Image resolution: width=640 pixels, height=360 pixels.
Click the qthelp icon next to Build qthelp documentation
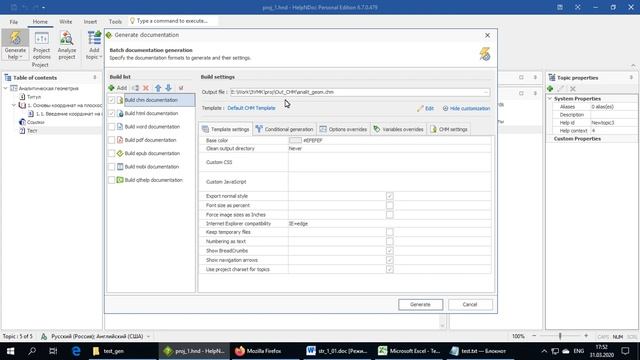(120, 180)
